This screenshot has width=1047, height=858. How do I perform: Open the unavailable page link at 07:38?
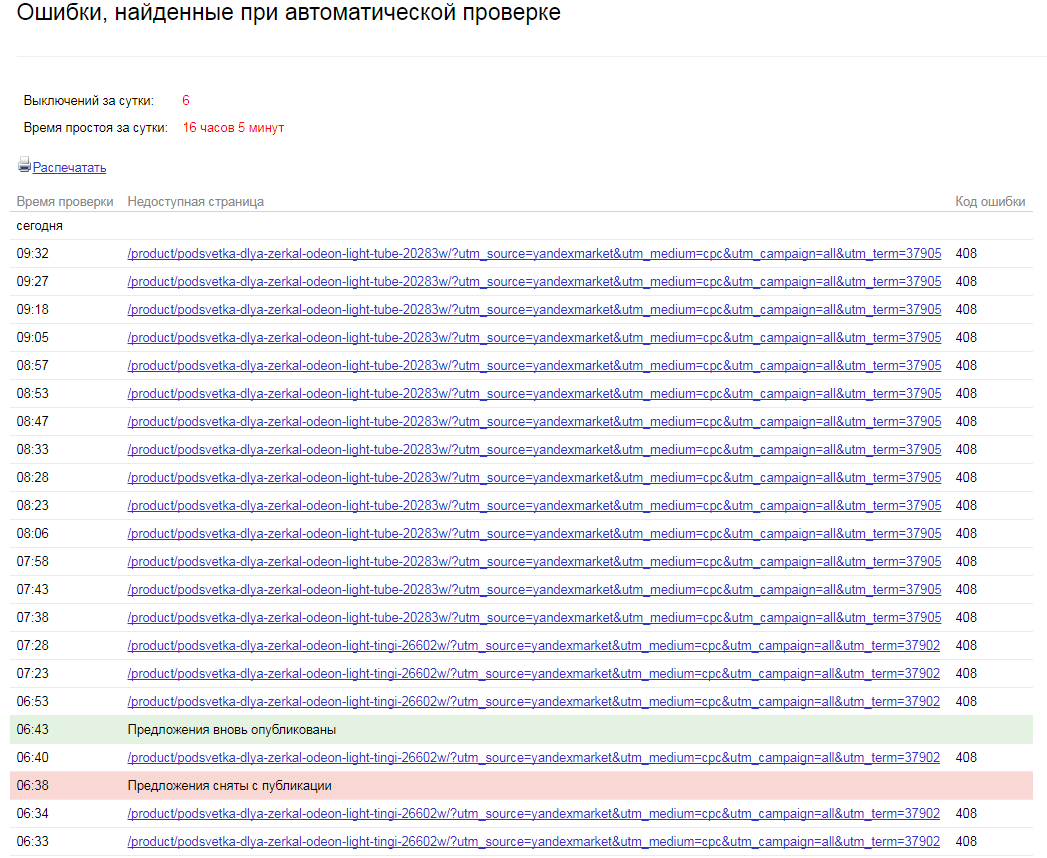point(534,618)
